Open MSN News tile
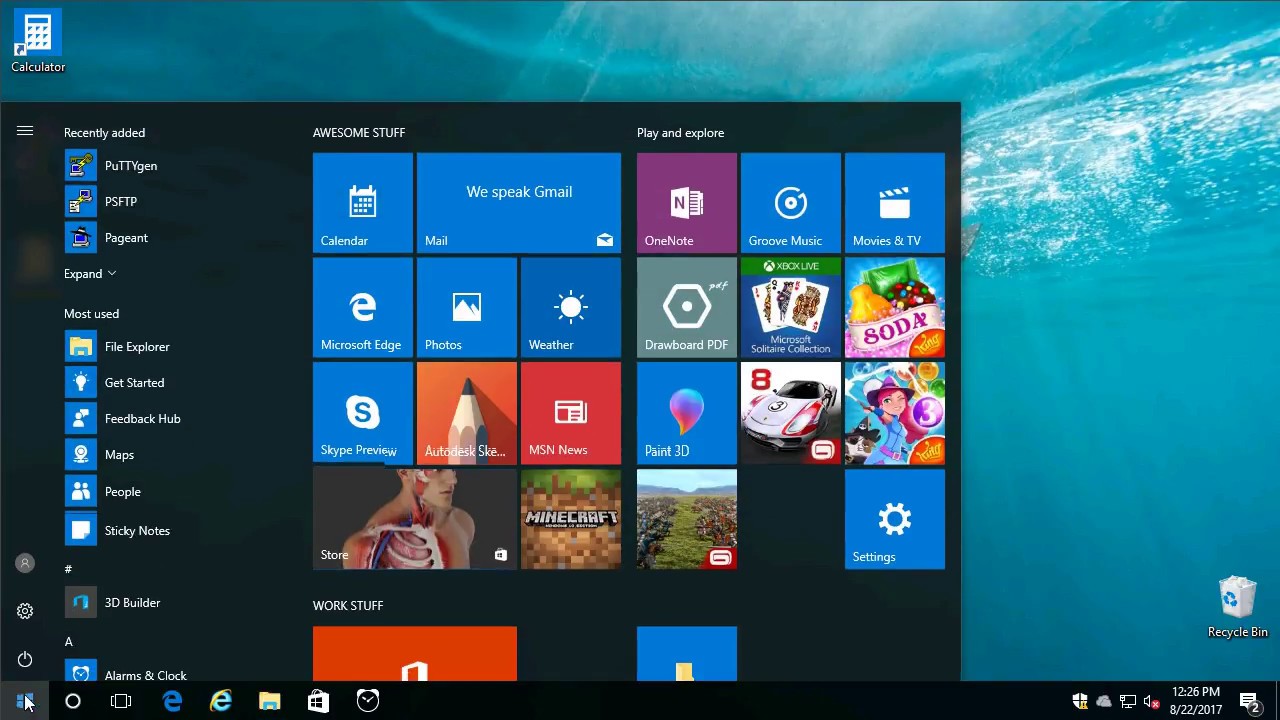1280x720 pixels. 570,412
